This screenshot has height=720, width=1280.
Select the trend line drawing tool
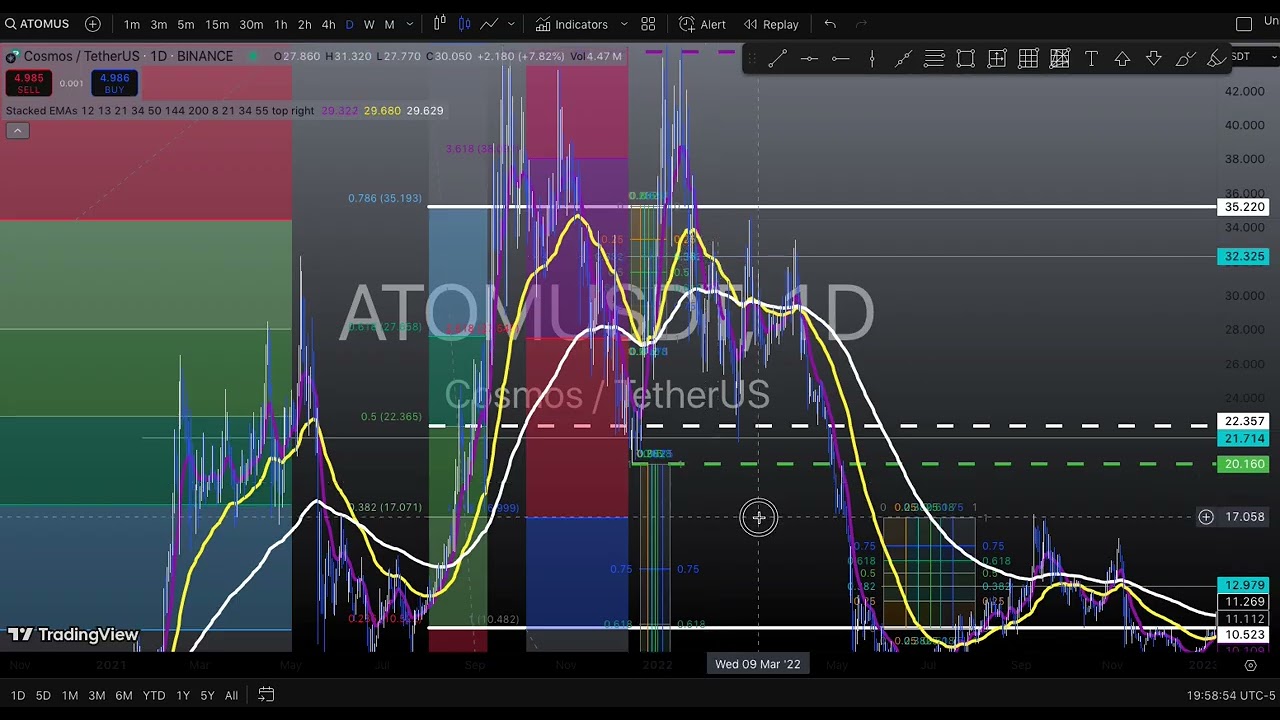click(x=777, y=59)
